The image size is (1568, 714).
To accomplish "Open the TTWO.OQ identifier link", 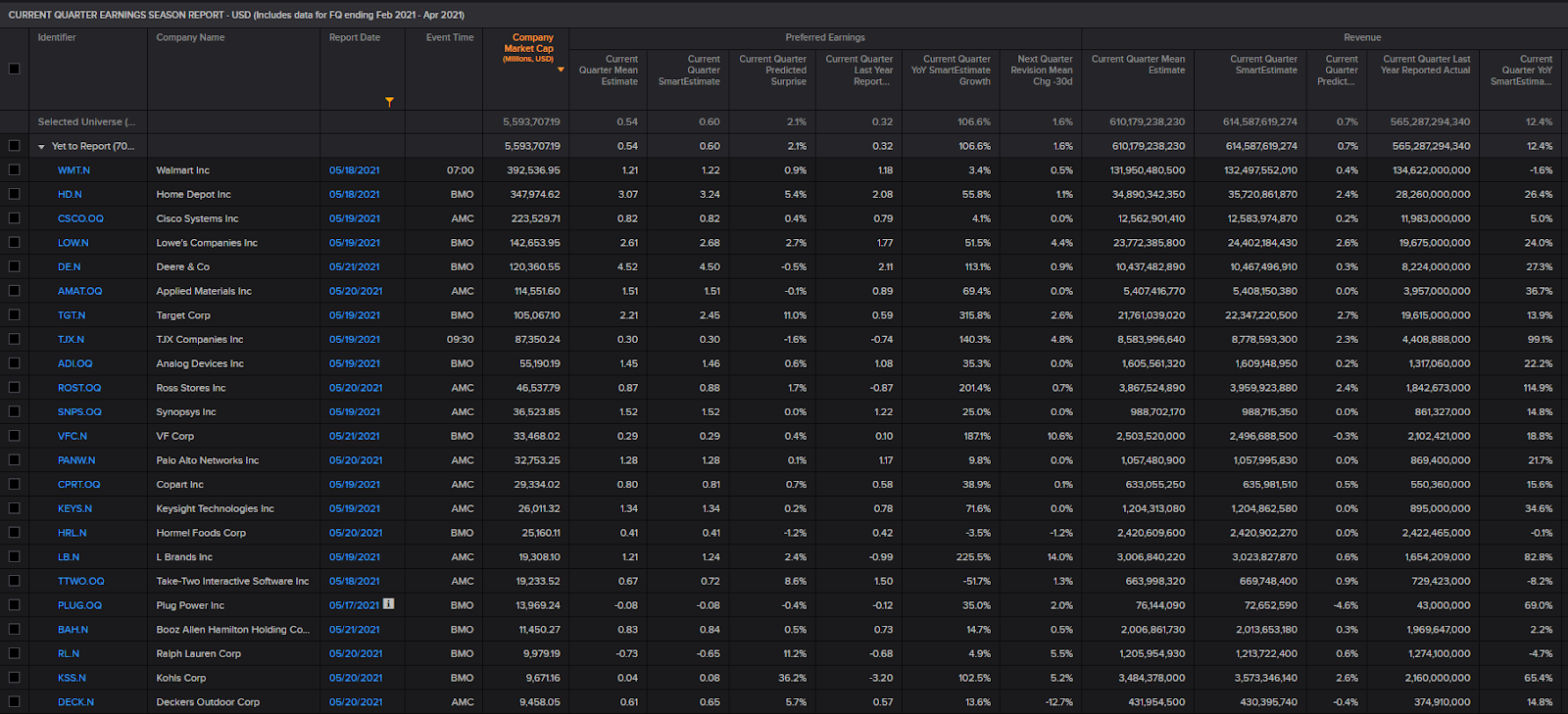I will pos(80,581).
